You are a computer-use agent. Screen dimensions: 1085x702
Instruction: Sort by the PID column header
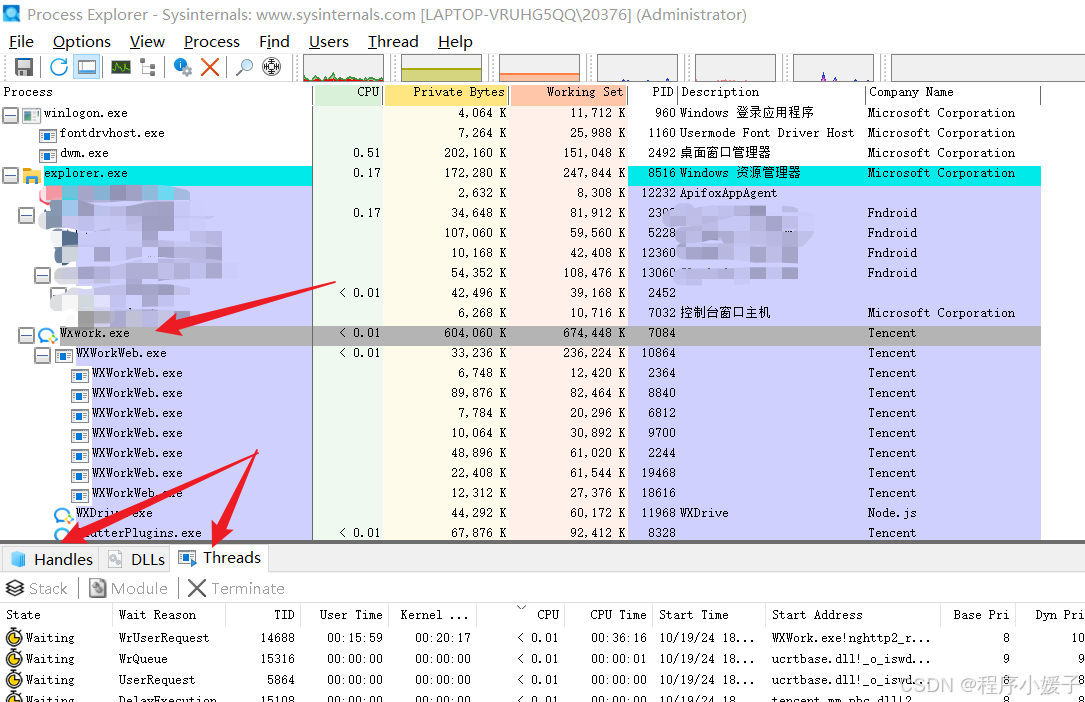pos(653,92)
